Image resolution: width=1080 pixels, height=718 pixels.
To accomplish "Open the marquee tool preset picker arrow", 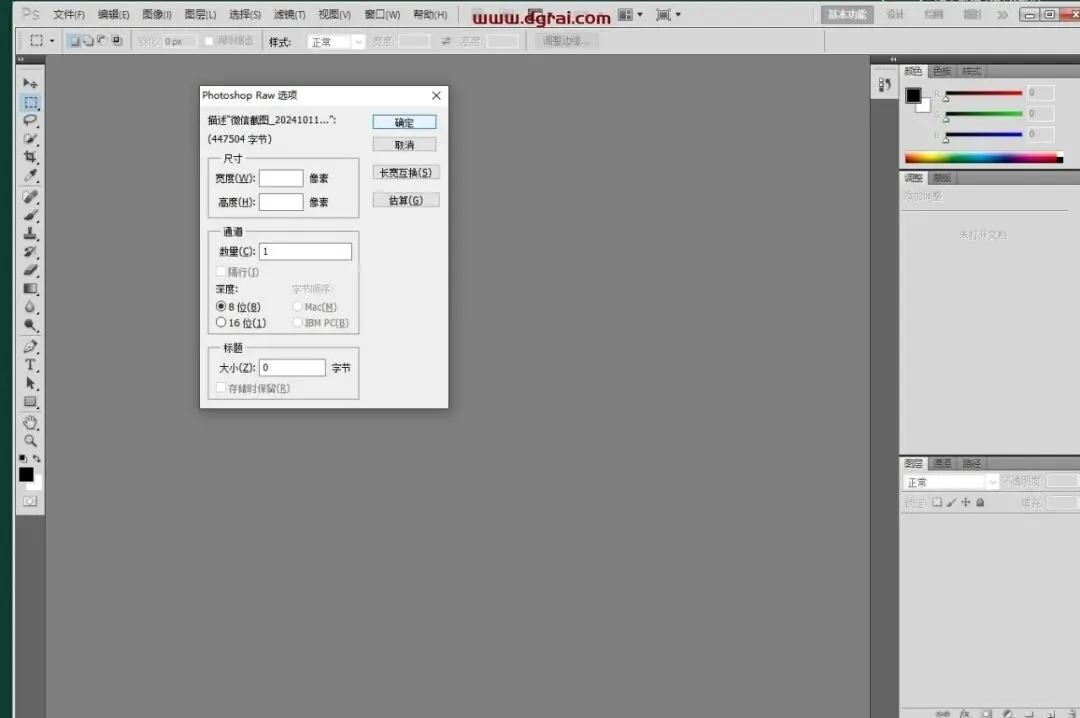I will 52,41.
